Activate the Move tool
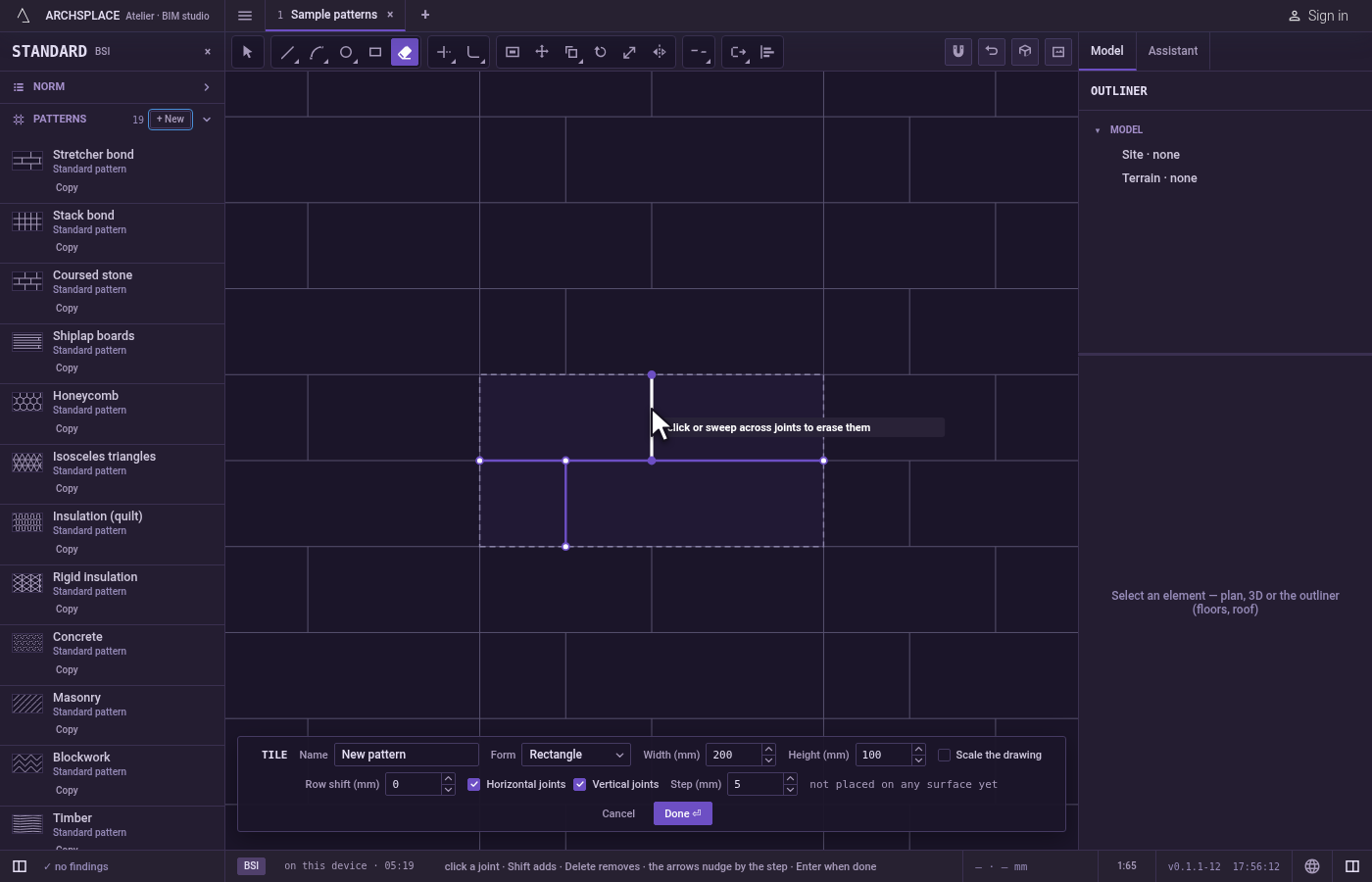This screenshot has width=1372, height=882. click(x=542, y=52)
